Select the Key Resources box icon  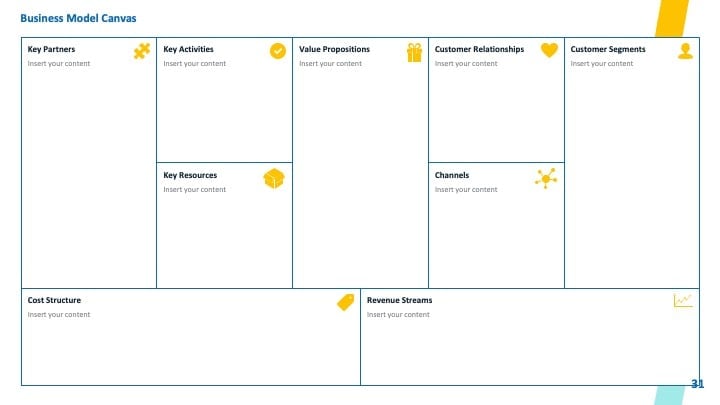[274, 179]
